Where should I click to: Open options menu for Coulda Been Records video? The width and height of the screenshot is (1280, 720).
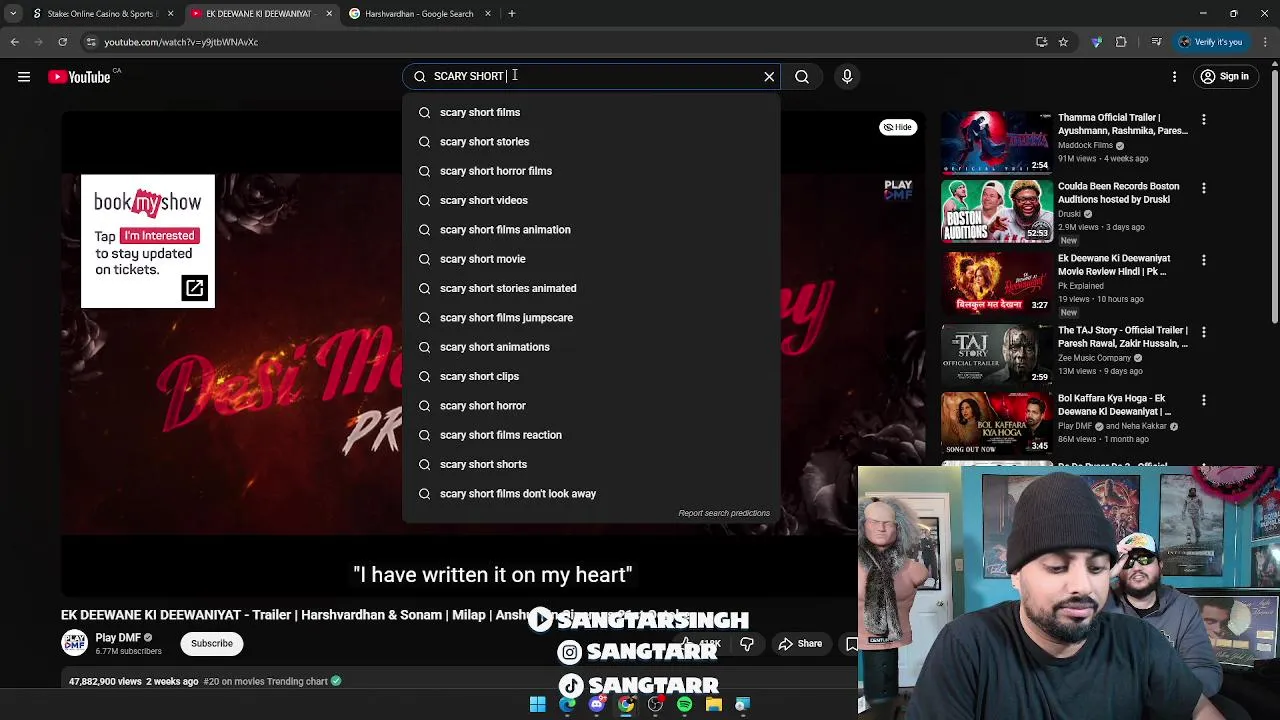pyautogui.click(x=1204, y=188)
